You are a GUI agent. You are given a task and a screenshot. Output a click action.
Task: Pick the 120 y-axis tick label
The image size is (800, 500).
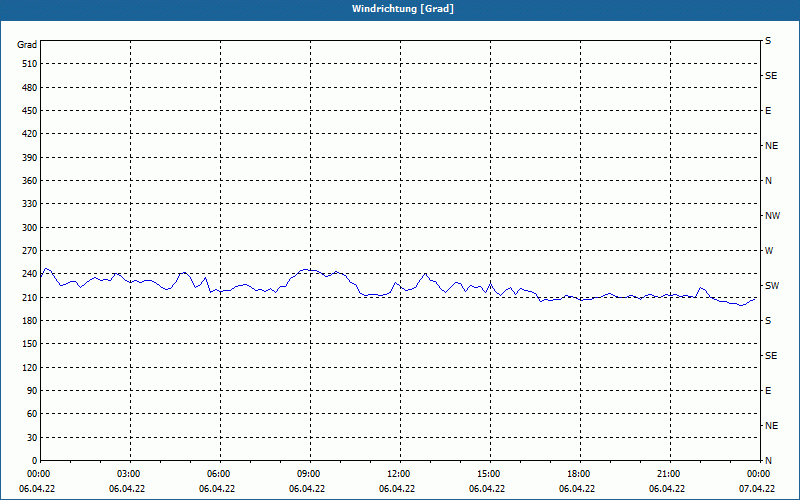[30, 367]
